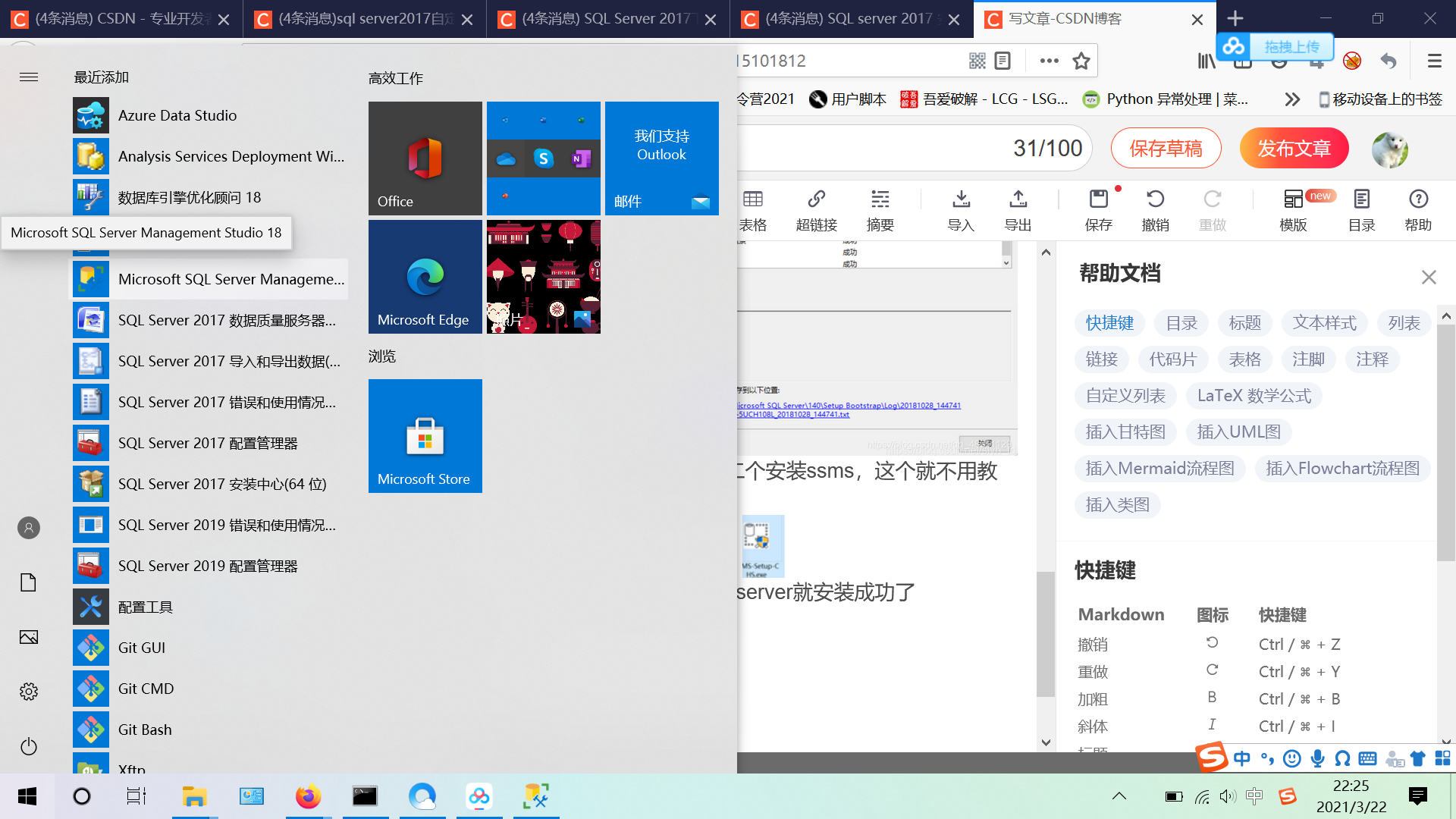Click the 发布文章 button
This screenshot has width=1456, height=819.
[x=1294, y=148]
